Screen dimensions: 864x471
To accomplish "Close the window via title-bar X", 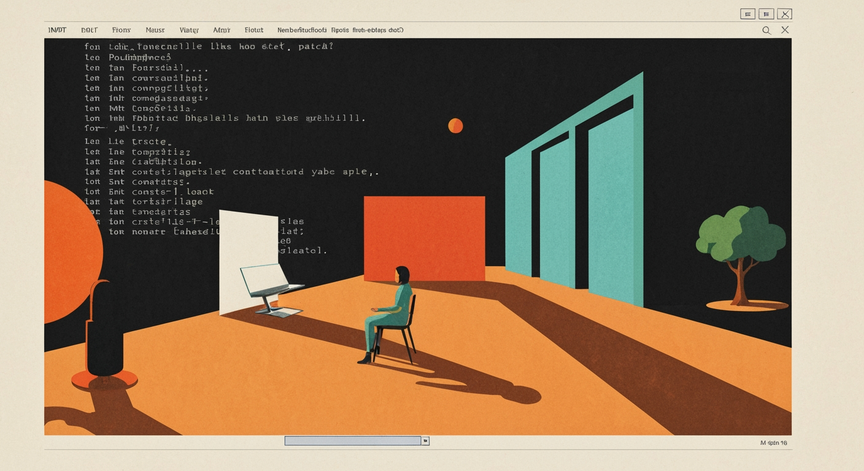I will (785, 14).
